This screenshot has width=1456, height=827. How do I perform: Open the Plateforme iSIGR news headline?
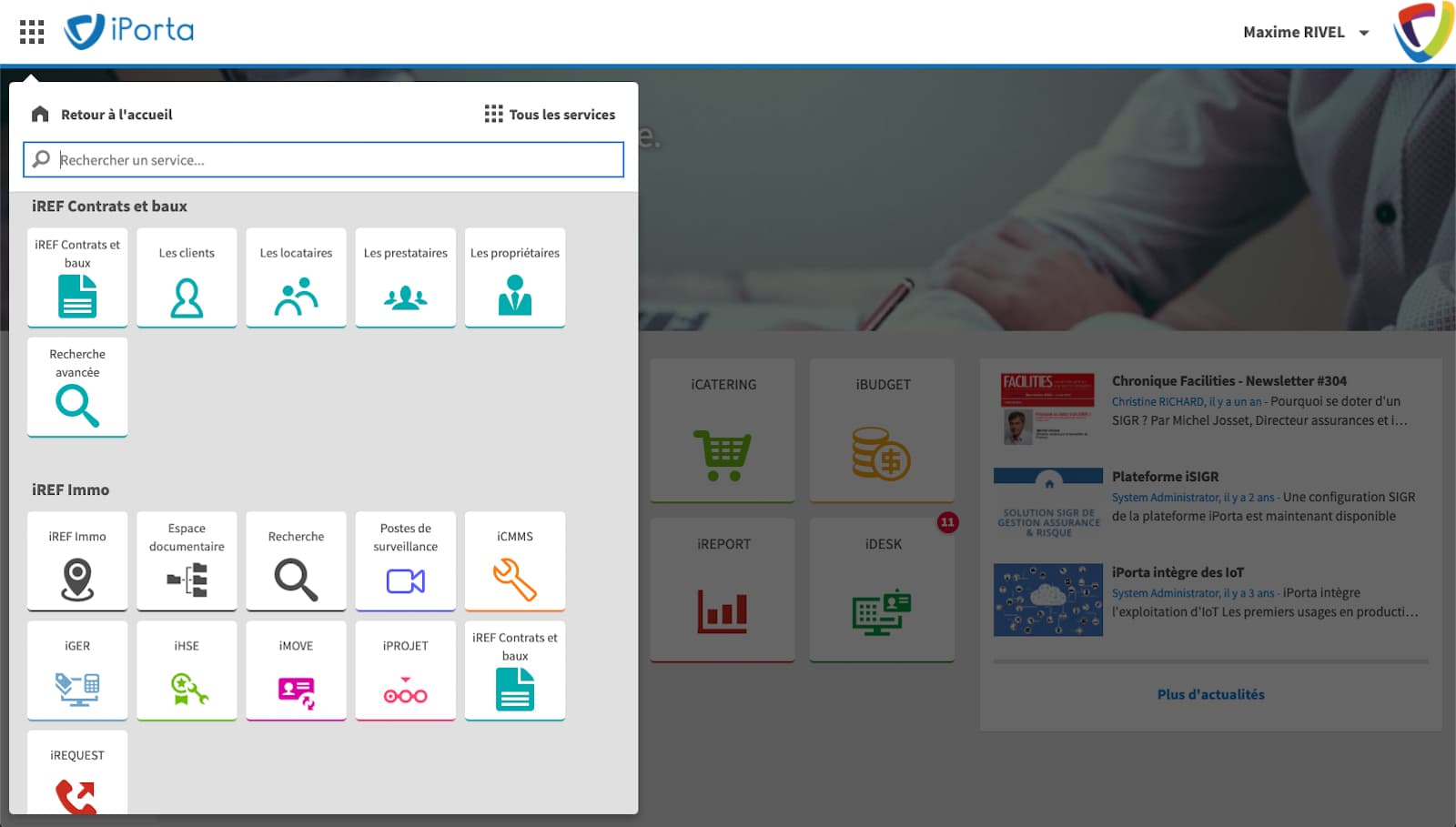point(1165,477)
